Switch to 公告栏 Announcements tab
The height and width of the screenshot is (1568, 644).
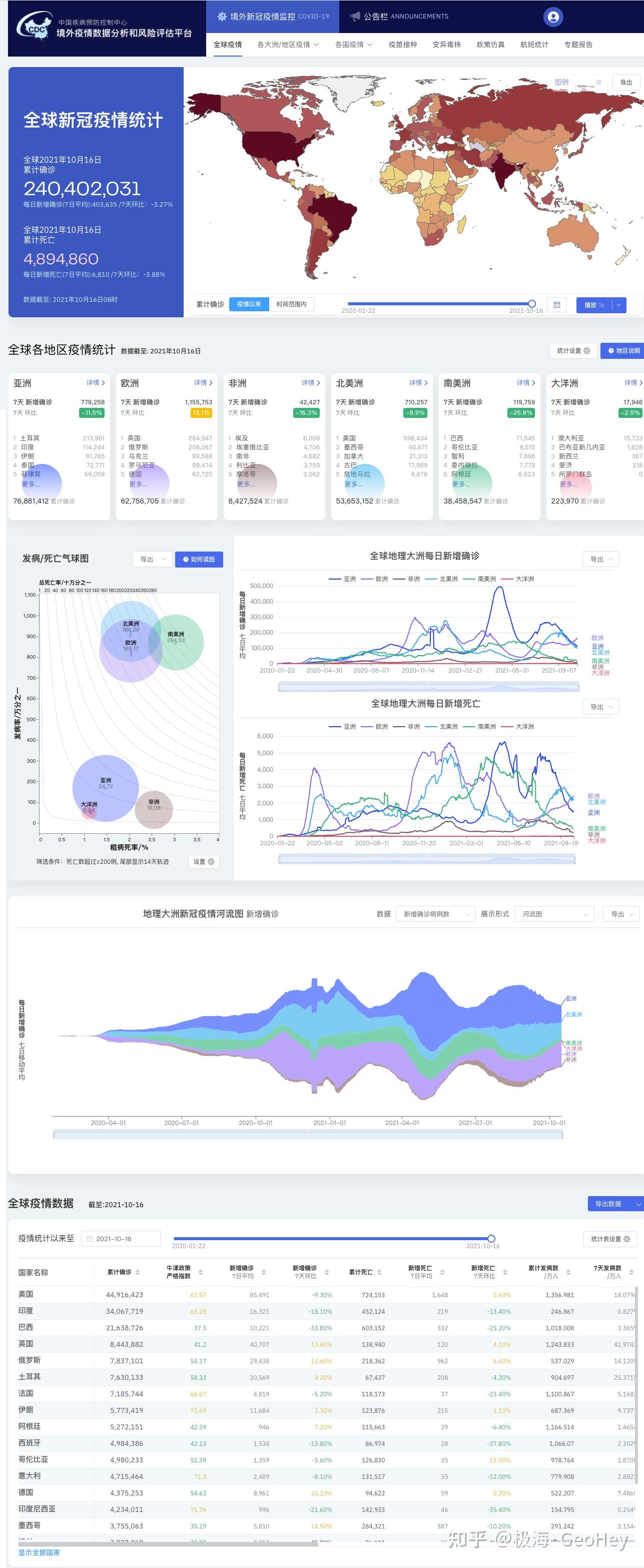coord(399,17)
